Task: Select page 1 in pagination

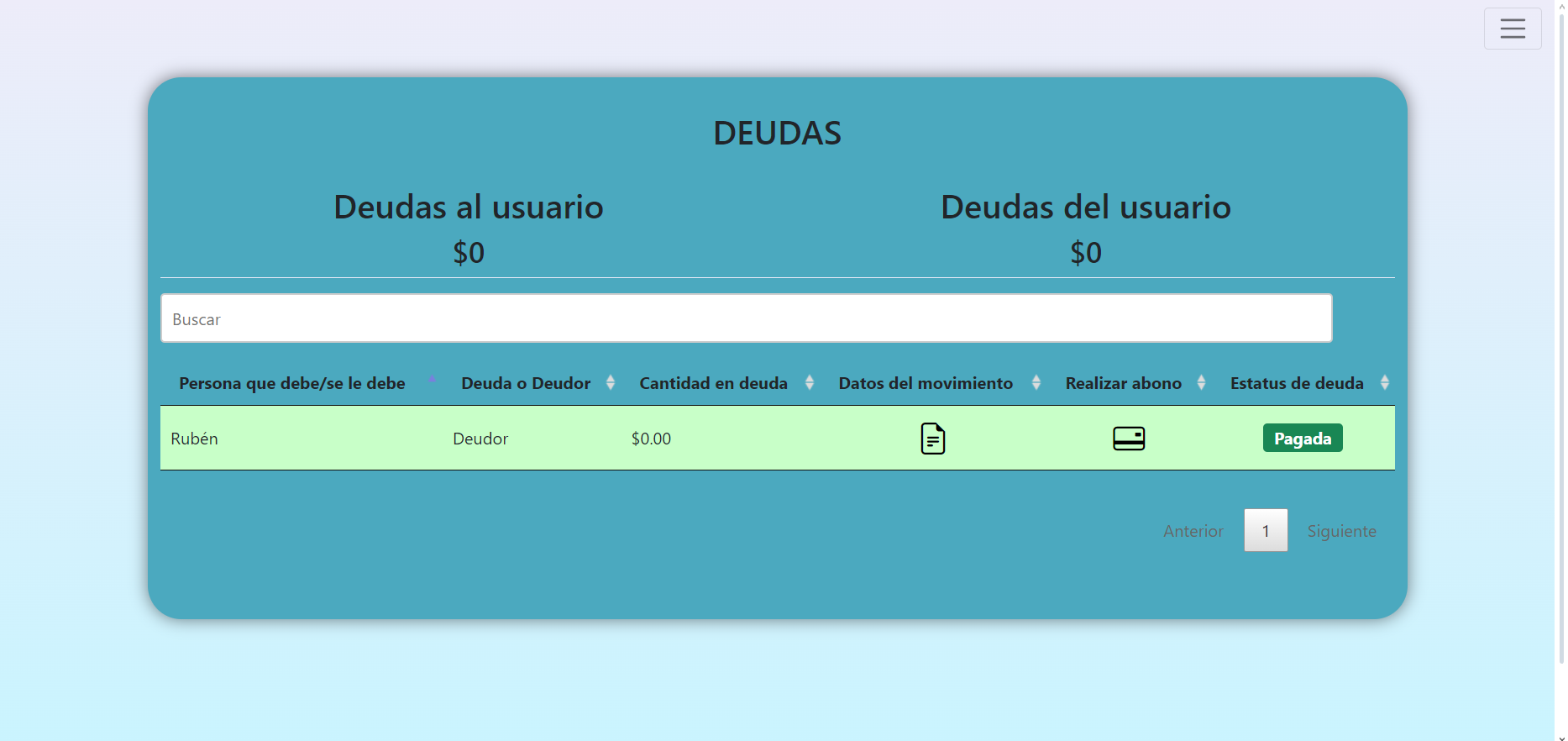Action: click(1265, 531)
